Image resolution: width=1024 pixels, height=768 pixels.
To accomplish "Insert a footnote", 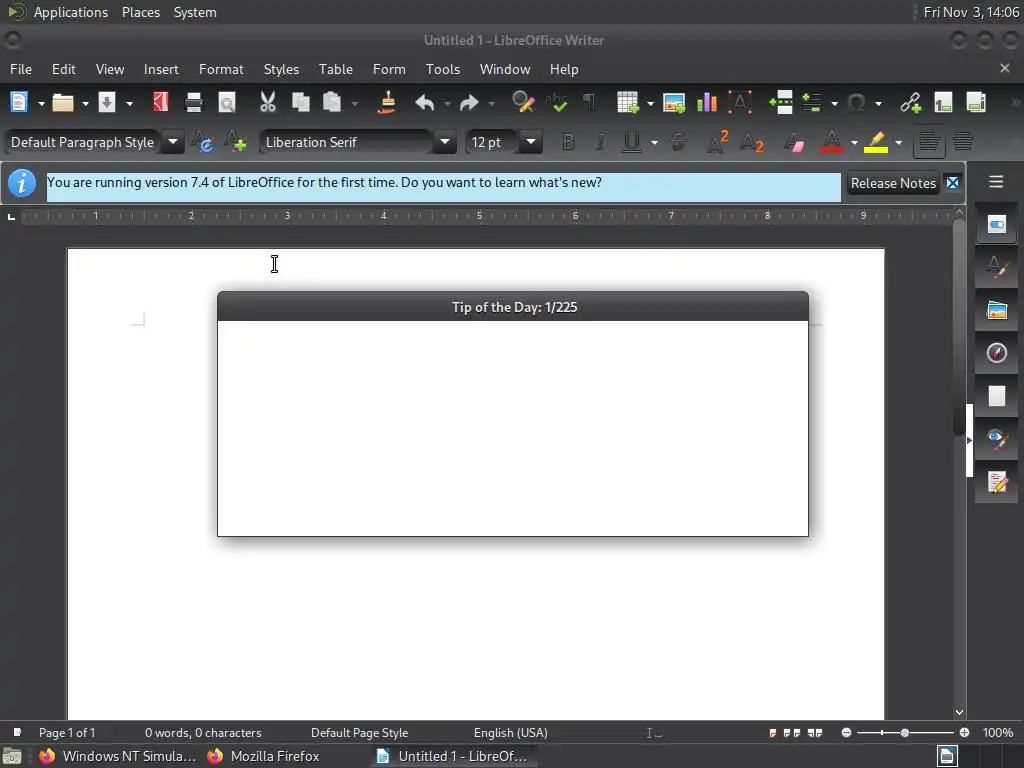I will point(943,103).
